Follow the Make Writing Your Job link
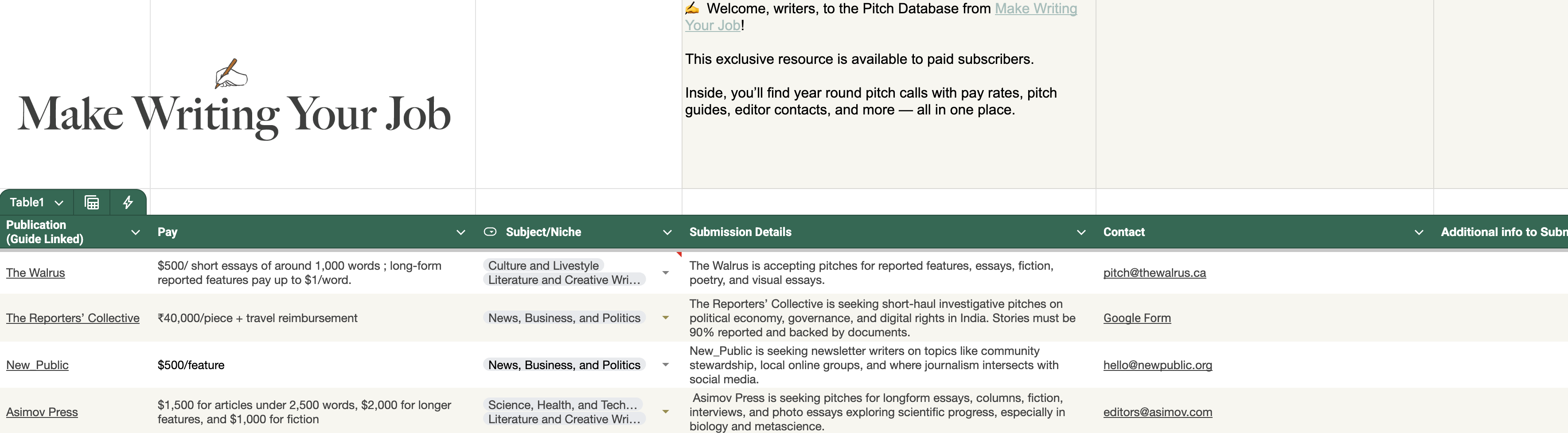Screen dimensions: 1568x433 [1035, 8]
